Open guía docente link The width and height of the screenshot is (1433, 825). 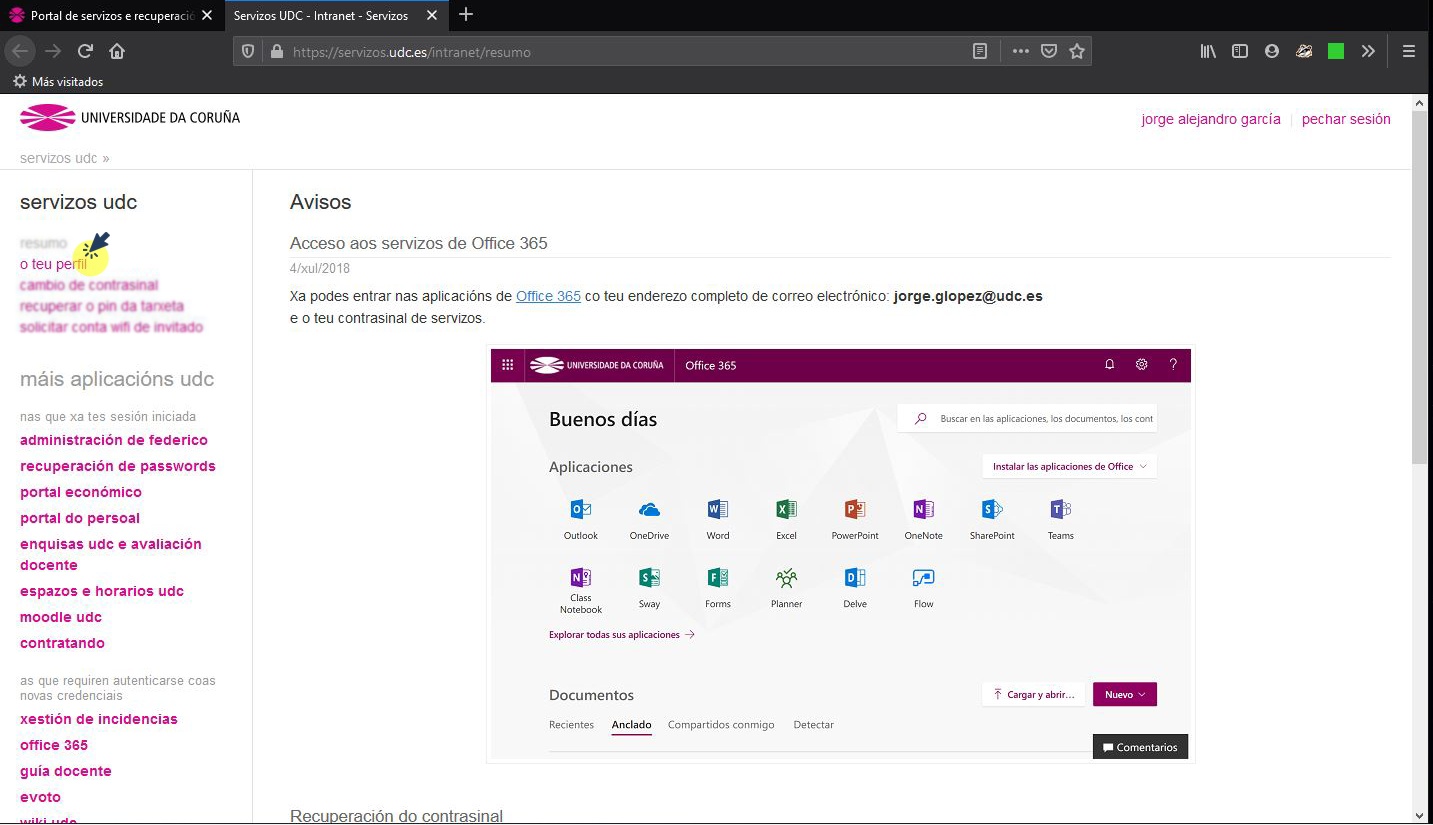(x=66, y=771)
